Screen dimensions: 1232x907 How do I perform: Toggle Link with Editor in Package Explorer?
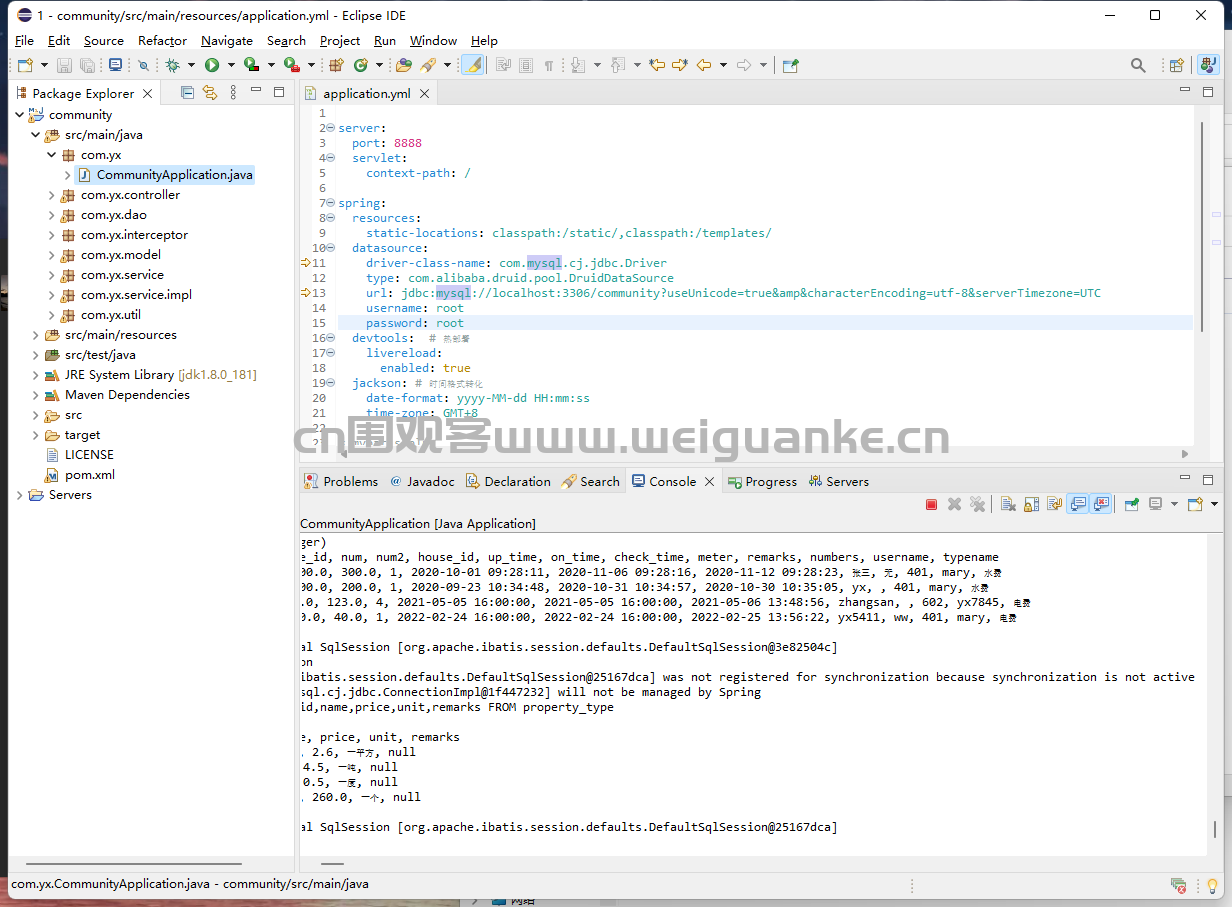click(210, 92)
